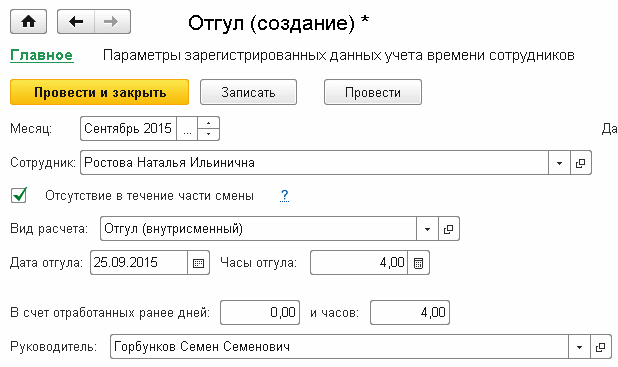Click the Отгул (создание) title

pyautogui.click(x=278, y=23)
